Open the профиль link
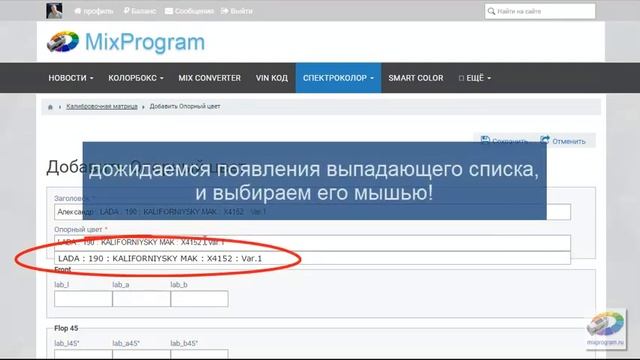The image size is (640, 360). click(94, 11)
